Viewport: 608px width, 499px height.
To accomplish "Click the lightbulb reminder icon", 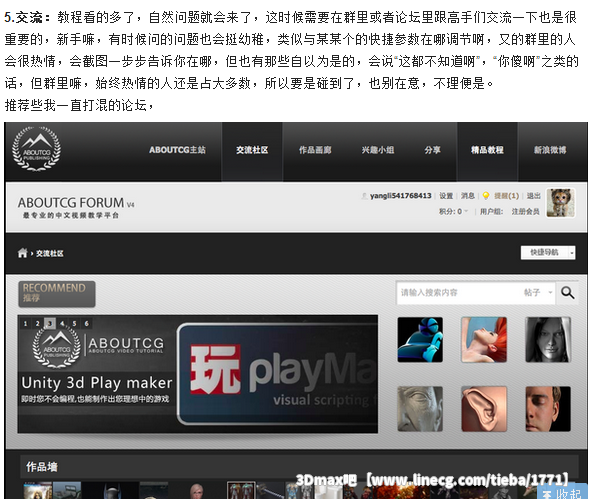I will pos(486,196).
